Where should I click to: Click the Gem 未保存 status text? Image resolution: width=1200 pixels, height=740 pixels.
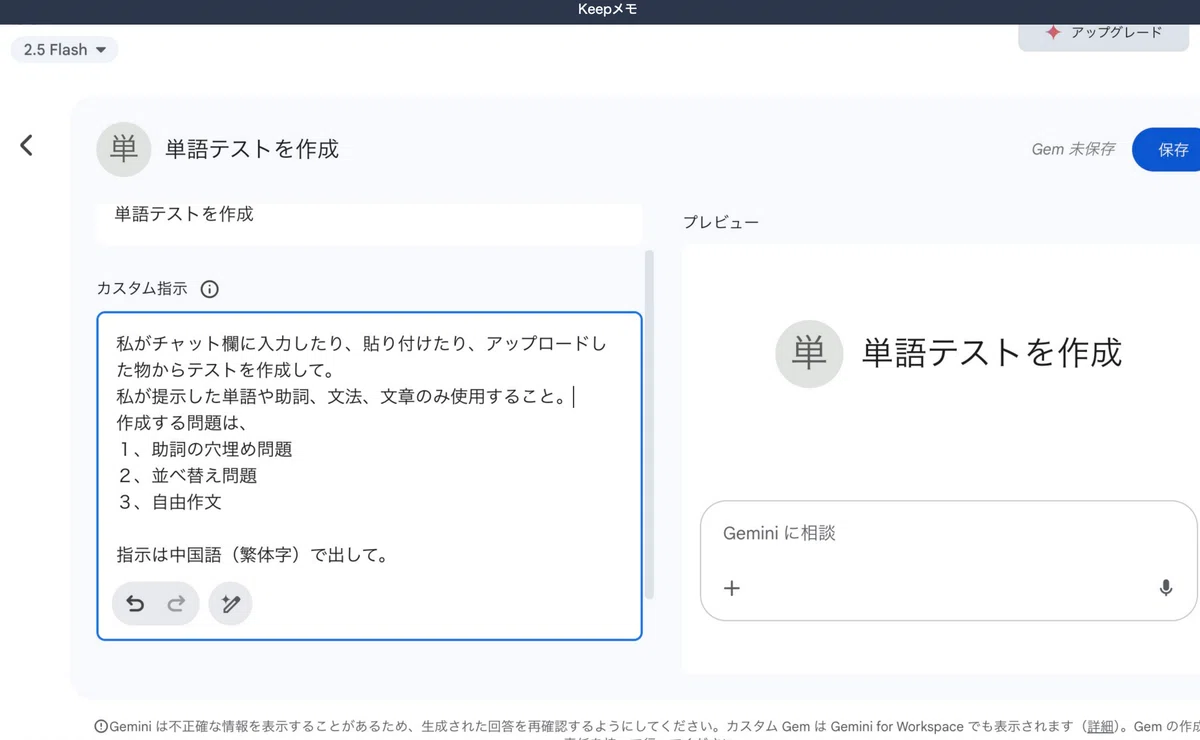(1072, 149)
